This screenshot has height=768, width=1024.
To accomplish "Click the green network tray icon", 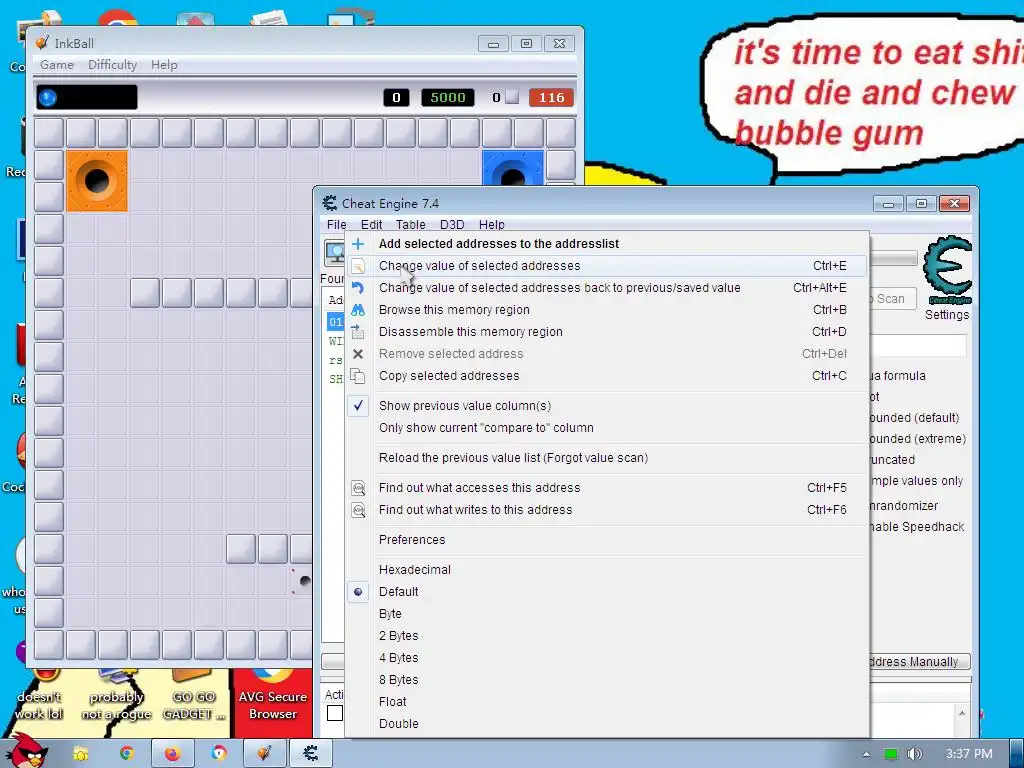I will pos(890,754).
